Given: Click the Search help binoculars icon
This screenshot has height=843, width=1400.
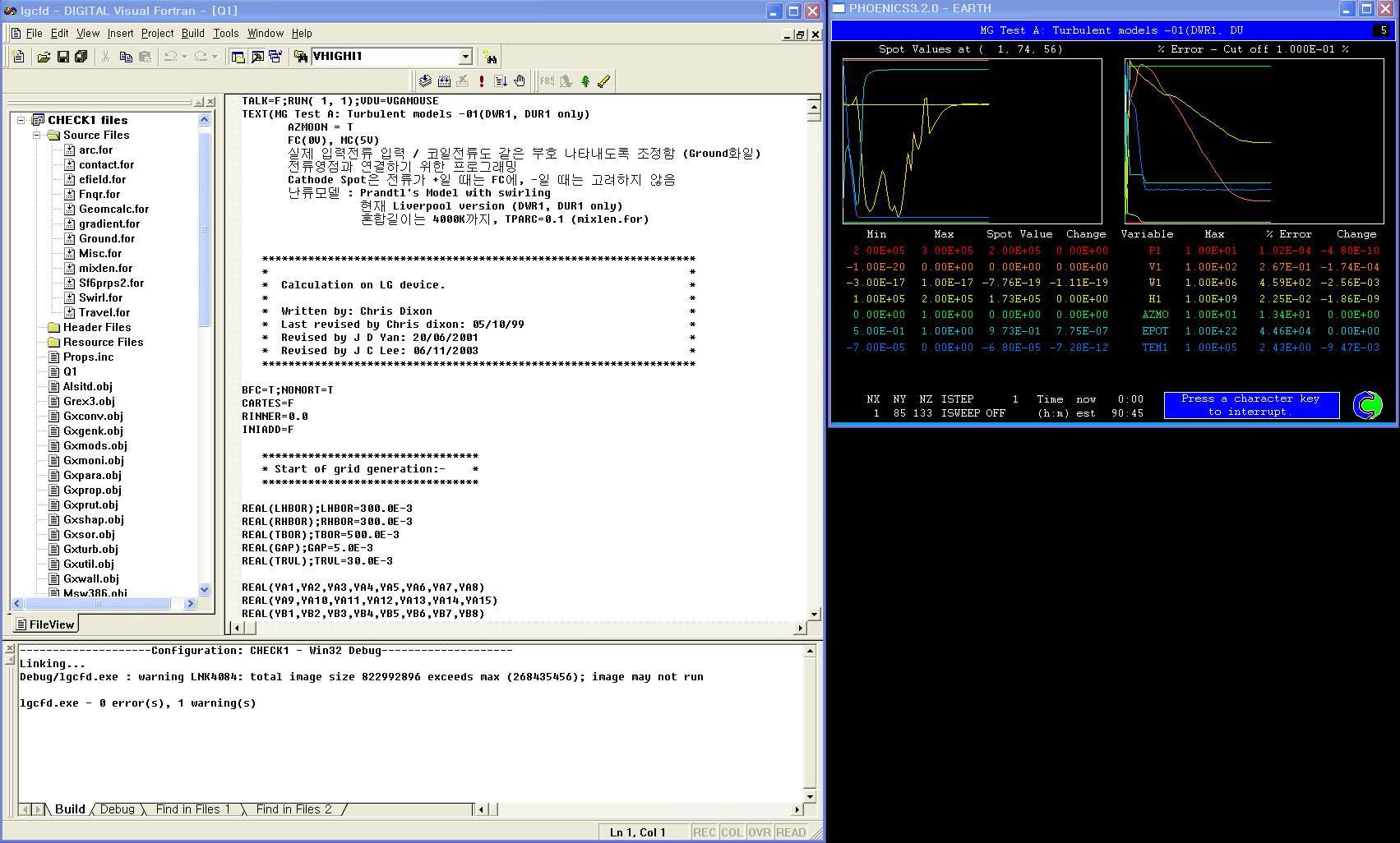Looking at the screenshot, I should [x=491, y=57].
